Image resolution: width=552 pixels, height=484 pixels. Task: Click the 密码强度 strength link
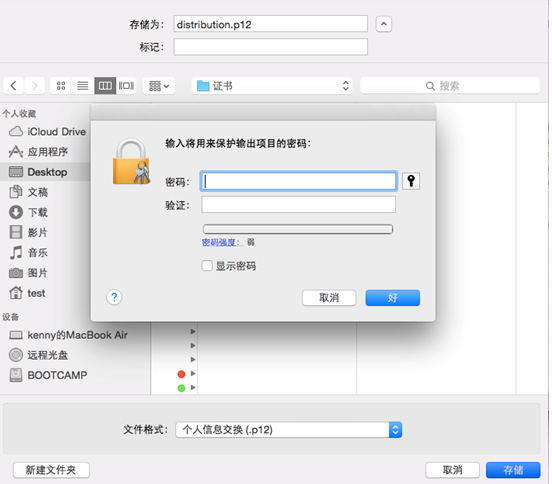point(222,242)
